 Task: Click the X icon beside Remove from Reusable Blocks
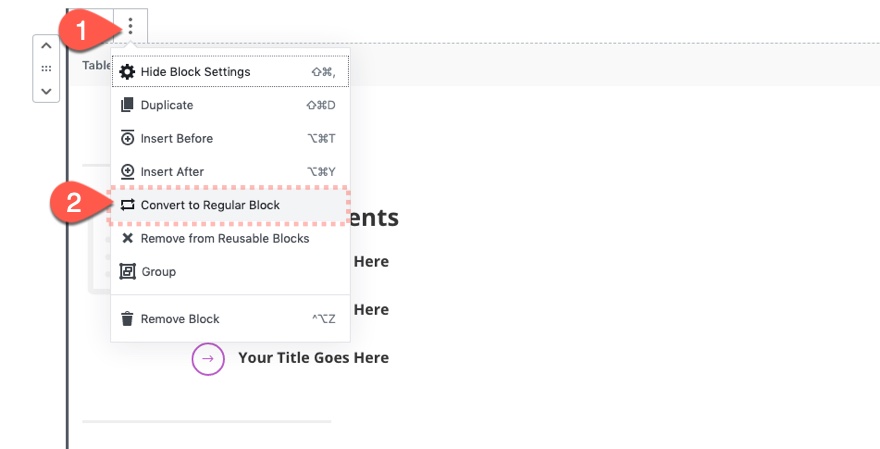(127, 239)
